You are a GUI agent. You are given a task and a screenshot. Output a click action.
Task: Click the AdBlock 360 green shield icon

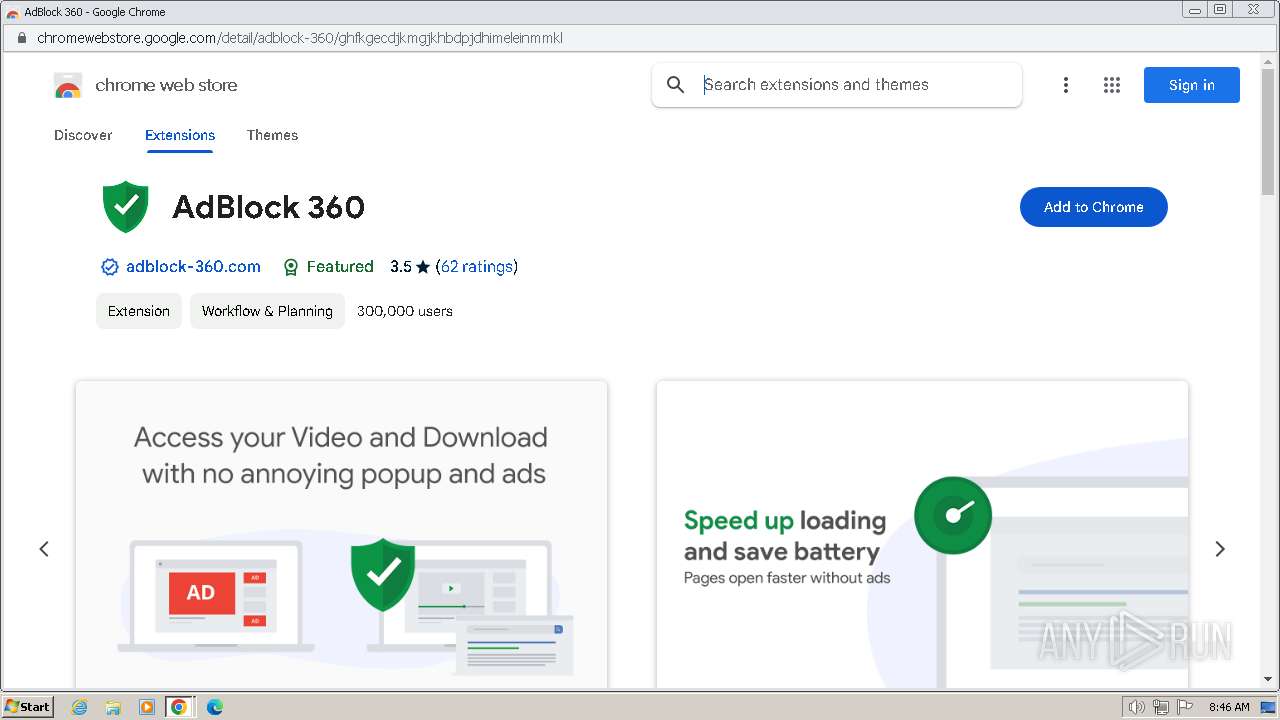[x=126, y=207]
